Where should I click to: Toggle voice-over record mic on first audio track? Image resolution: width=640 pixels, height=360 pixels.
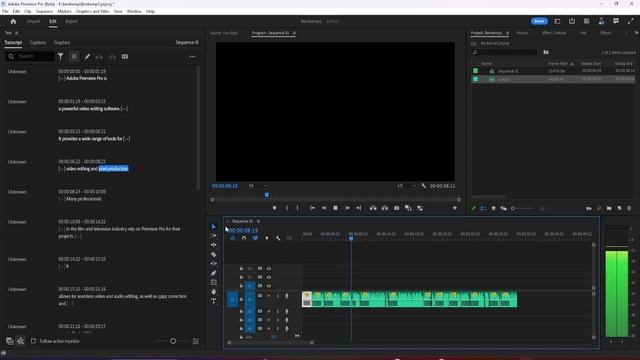click(x=287, y=296)
